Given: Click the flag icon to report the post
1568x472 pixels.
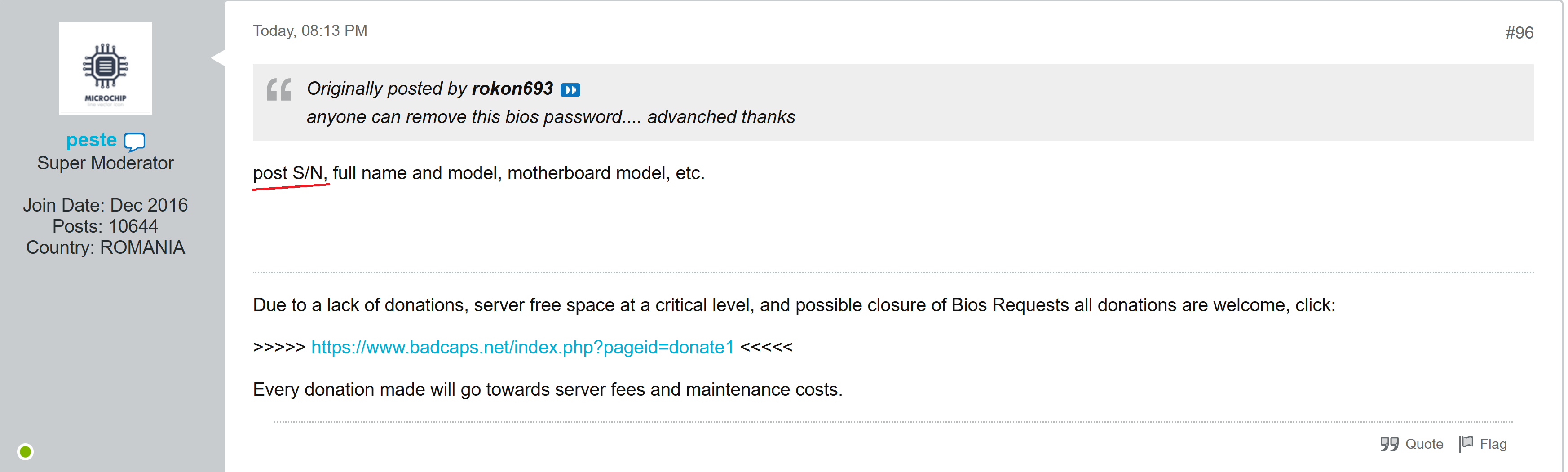Looking at the screenshot, I should 1466,443.
